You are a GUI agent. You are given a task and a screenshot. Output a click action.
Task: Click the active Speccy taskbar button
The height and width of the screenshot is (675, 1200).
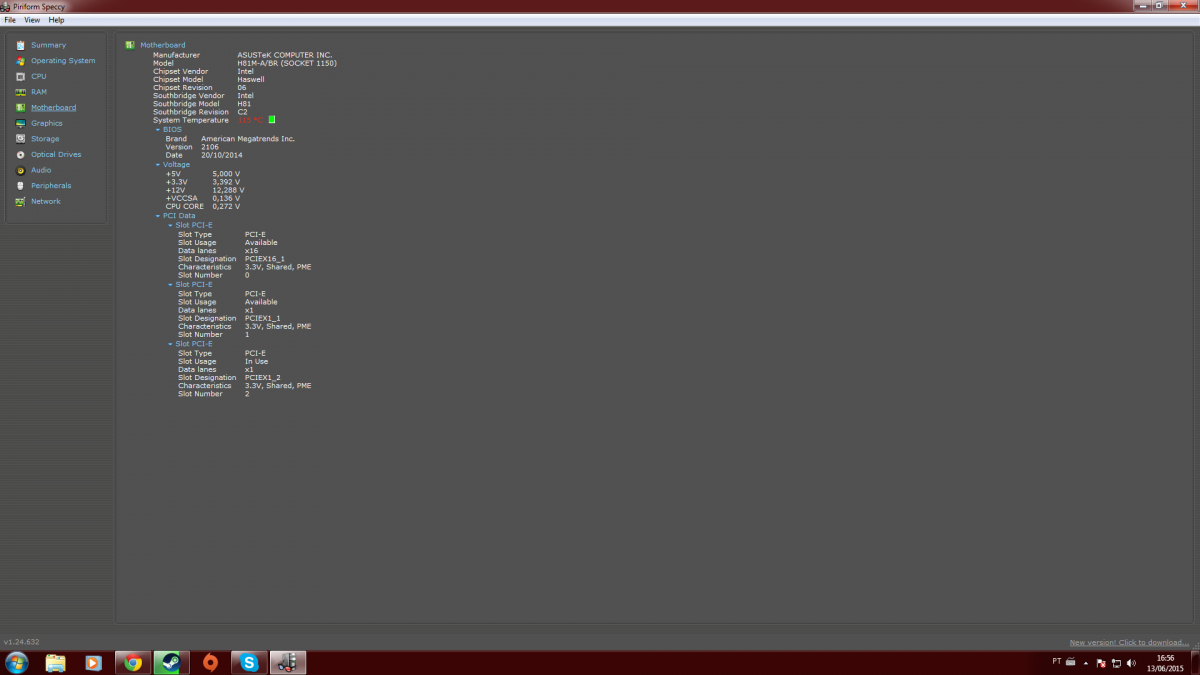288,662
